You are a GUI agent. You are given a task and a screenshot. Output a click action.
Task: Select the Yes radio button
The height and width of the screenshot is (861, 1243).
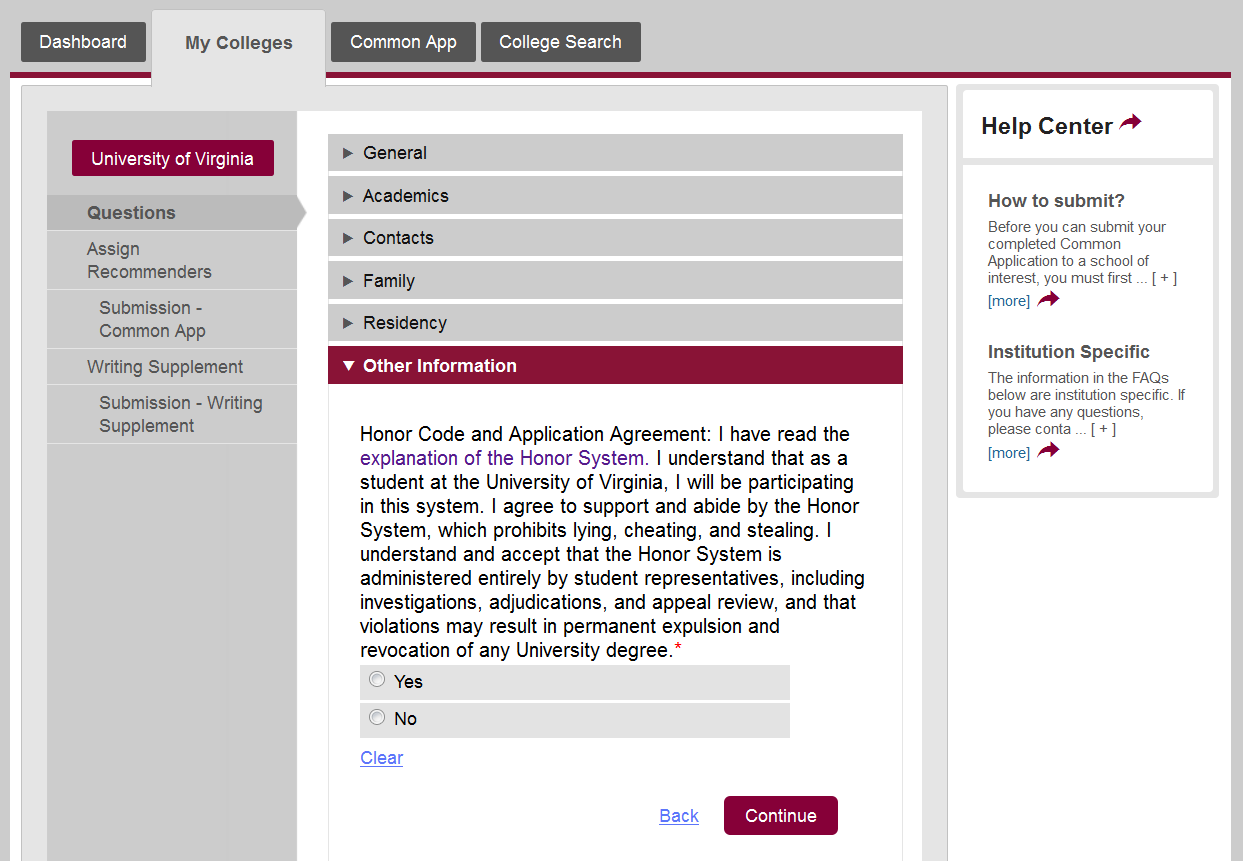click(377, 680)
